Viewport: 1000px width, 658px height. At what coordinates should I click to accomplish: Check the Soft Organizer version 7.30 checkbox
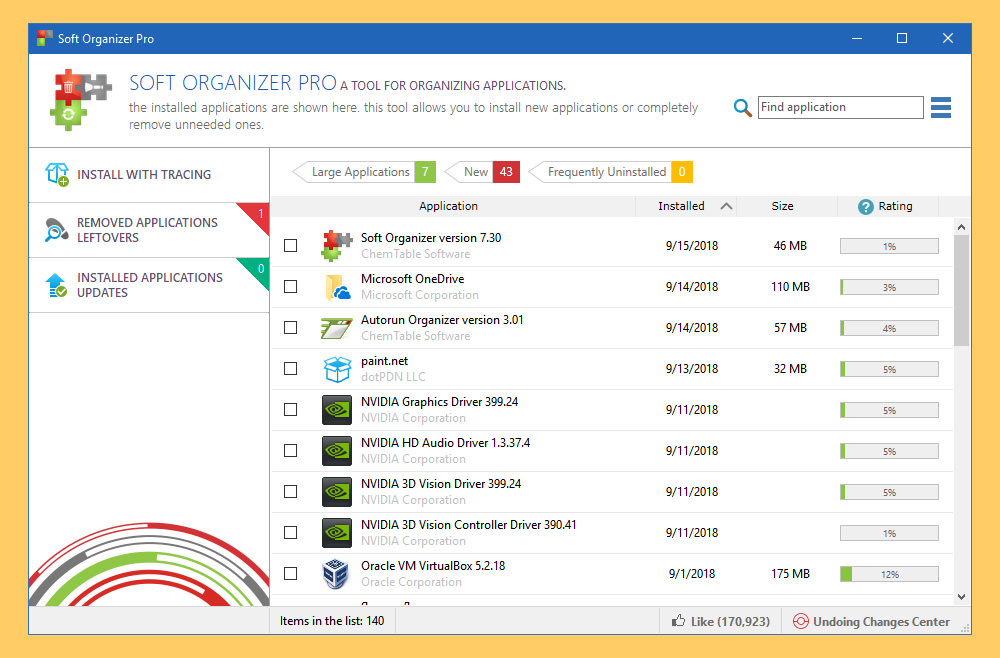tap(290, 245)
